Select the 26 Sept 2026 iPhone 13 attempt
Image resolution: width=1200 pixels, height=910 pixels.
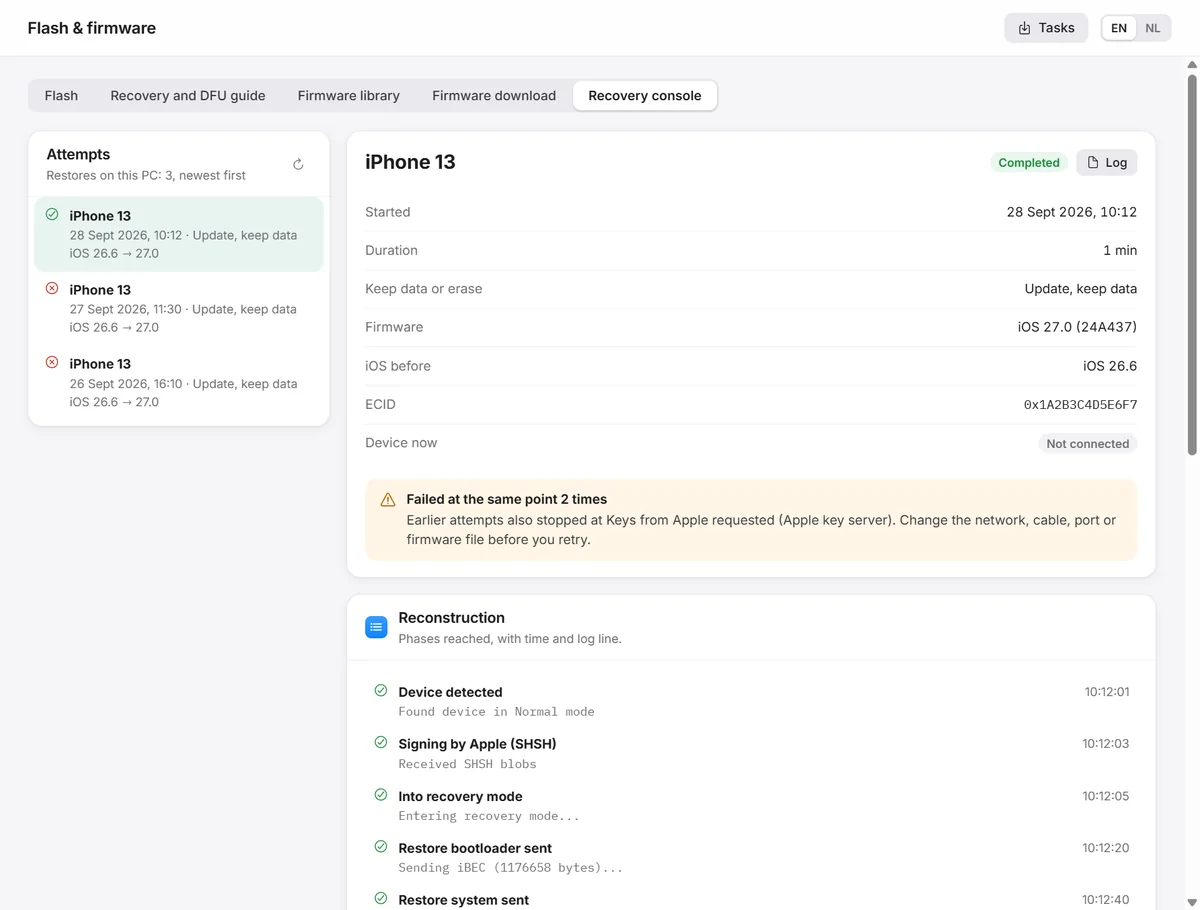[x=179, y=382]
